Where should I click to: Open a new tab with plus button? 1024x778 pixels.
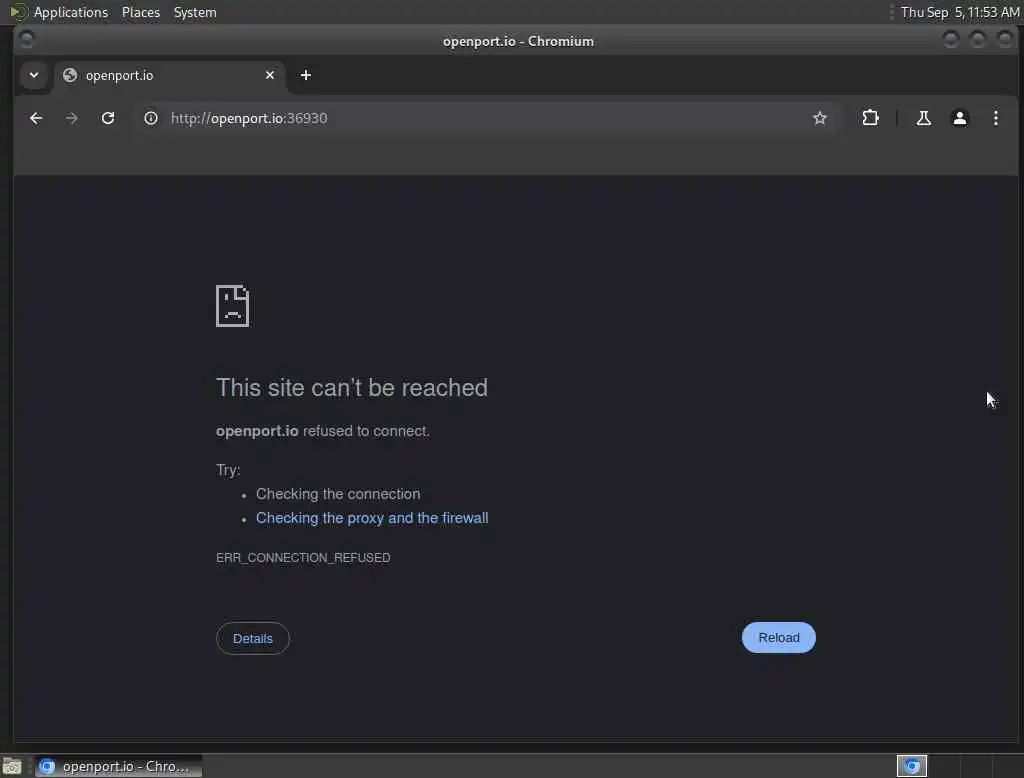306,75
